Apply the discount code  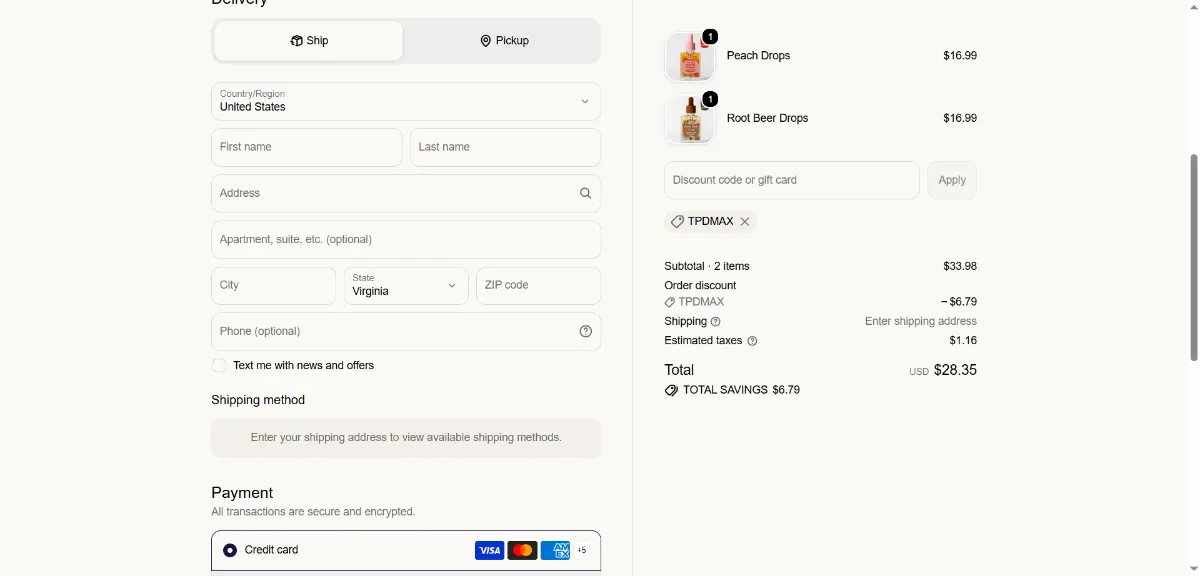[x=952, y=180]
